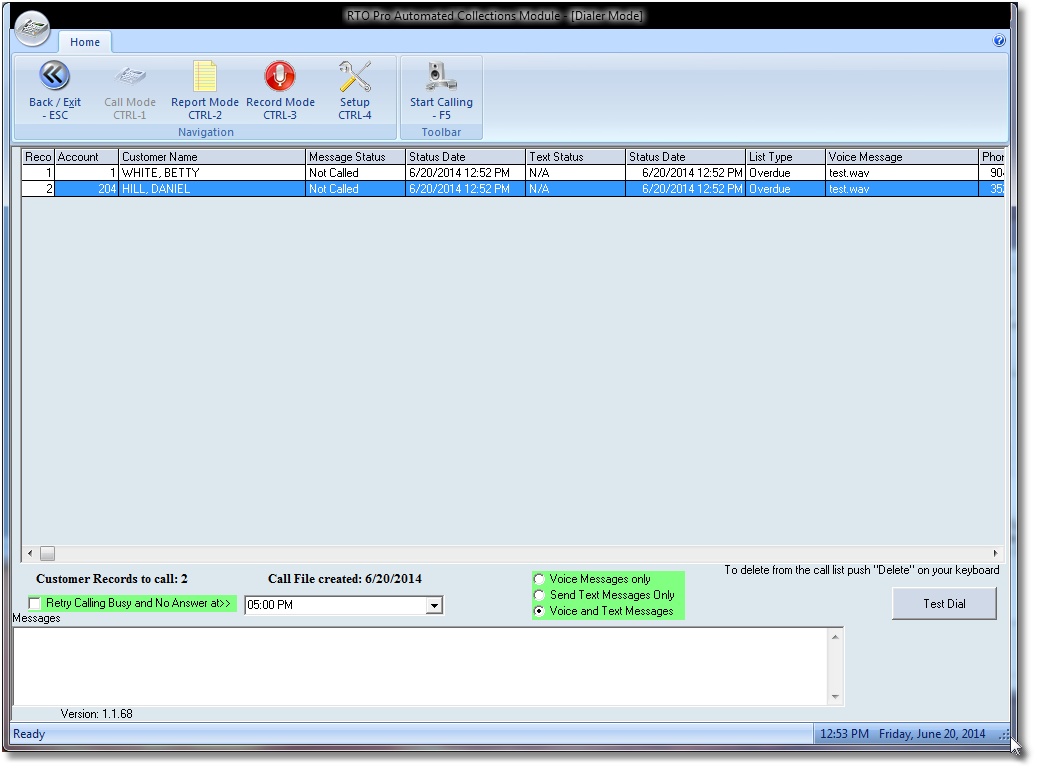Select Voice Messages only option
This screenshot has height=769, width=1040.
click(x=540, y=579)
